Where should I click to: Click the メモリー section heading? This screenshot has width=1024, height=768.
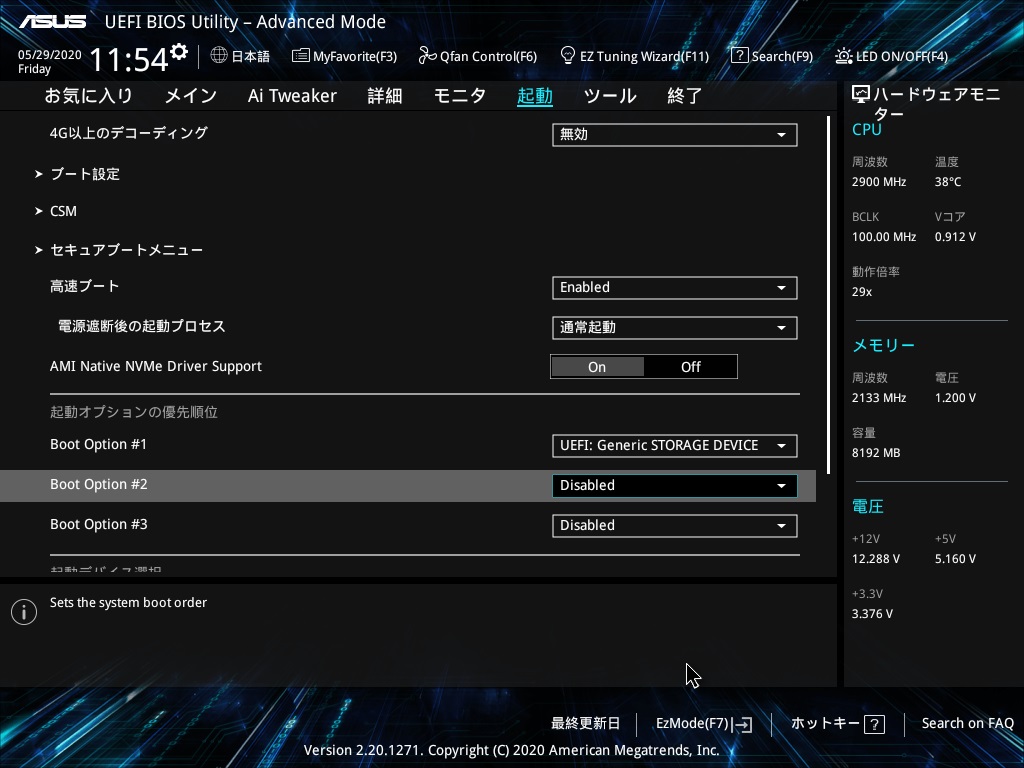pyautogui.click(x=884, y=345)
